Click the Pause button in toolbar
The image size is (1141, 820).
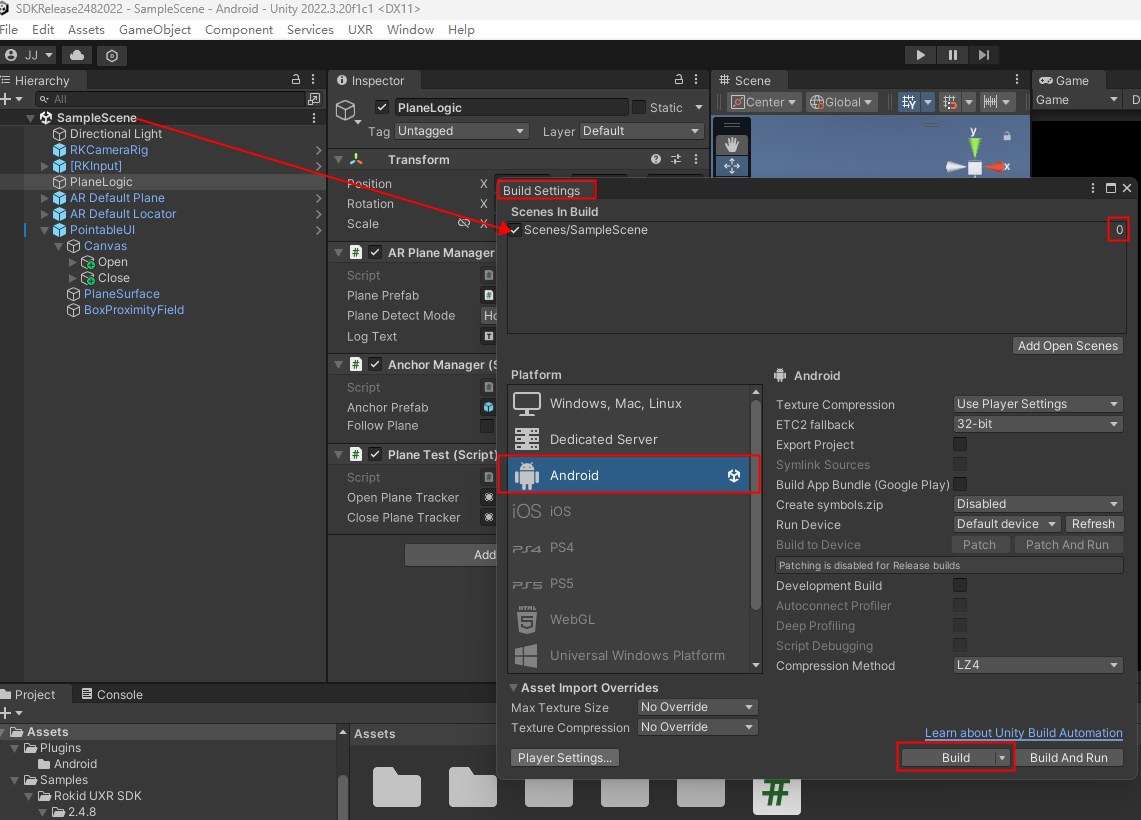point(953,55)
